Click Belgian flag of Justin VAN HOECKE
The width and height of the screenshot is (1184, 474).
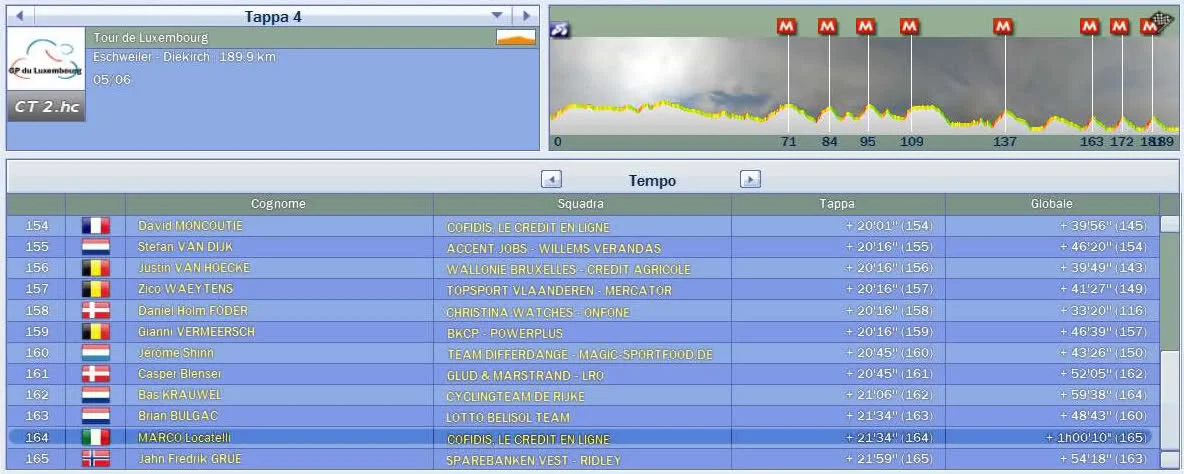tap(96, 268)
